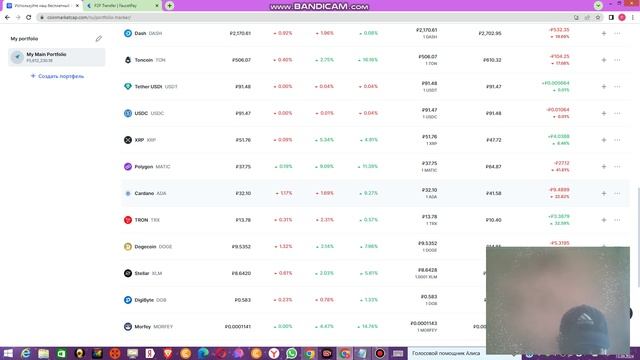Open more options menu for Tether USDt row
Viewport: 640px width, 360px height.
coord(617,87)
